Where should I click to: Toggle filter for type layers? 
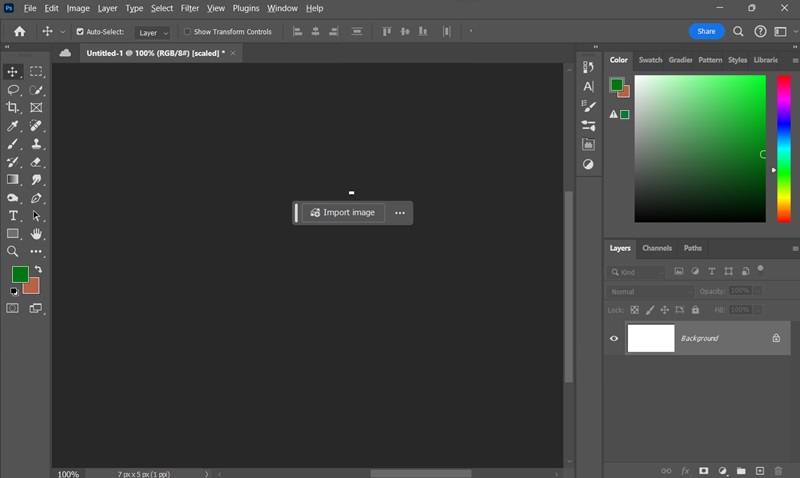click(x=712, y=271)
